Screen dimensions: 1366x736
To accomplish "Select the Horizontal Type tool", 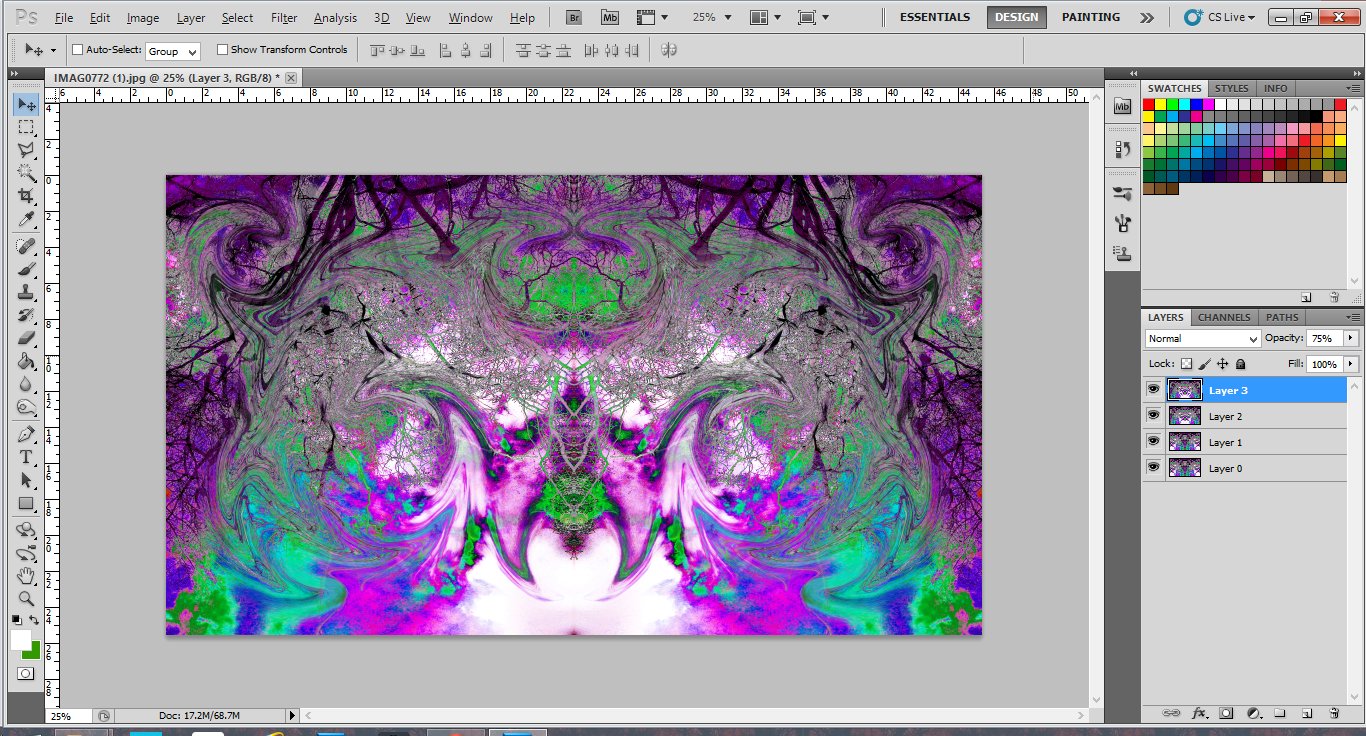I will pyautogui.click(x=26, y=457).
